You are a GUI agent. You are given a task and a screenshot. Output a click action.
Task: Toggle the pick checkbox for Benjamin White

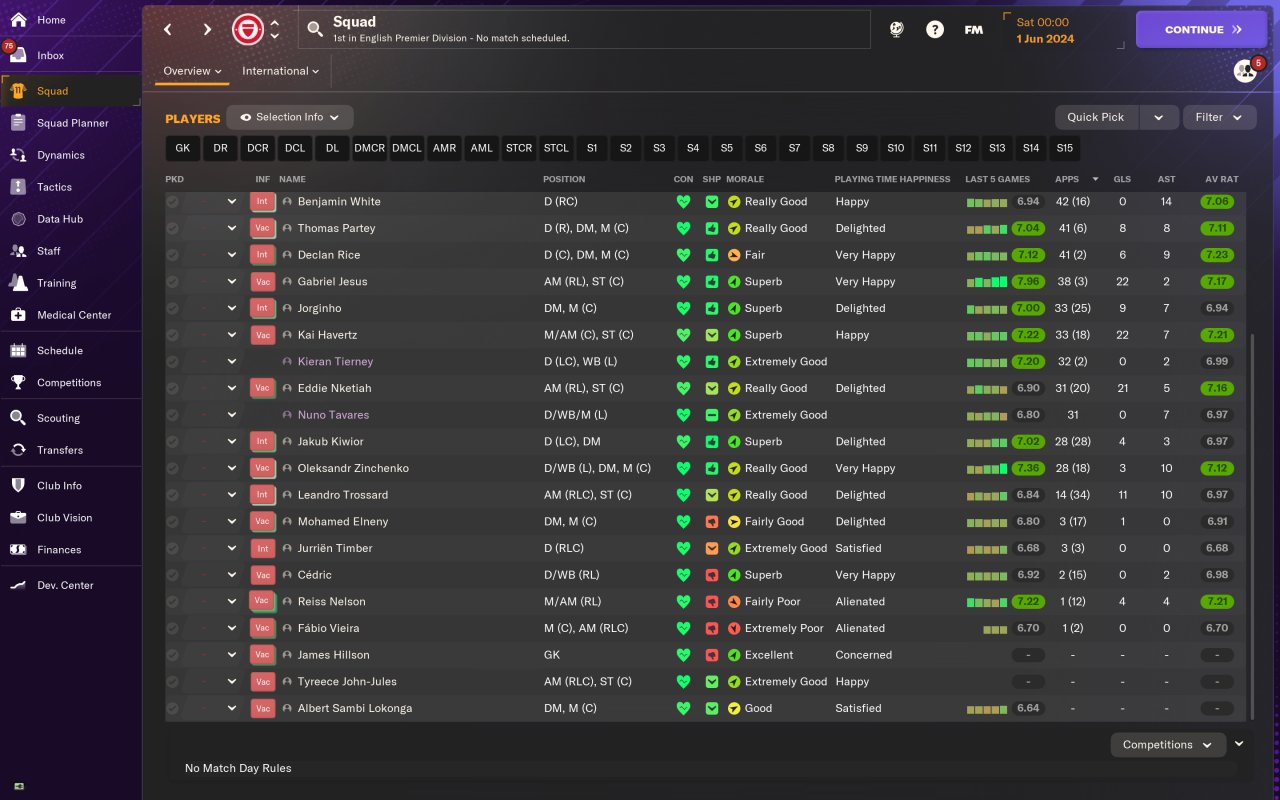(x=173, y=202)
